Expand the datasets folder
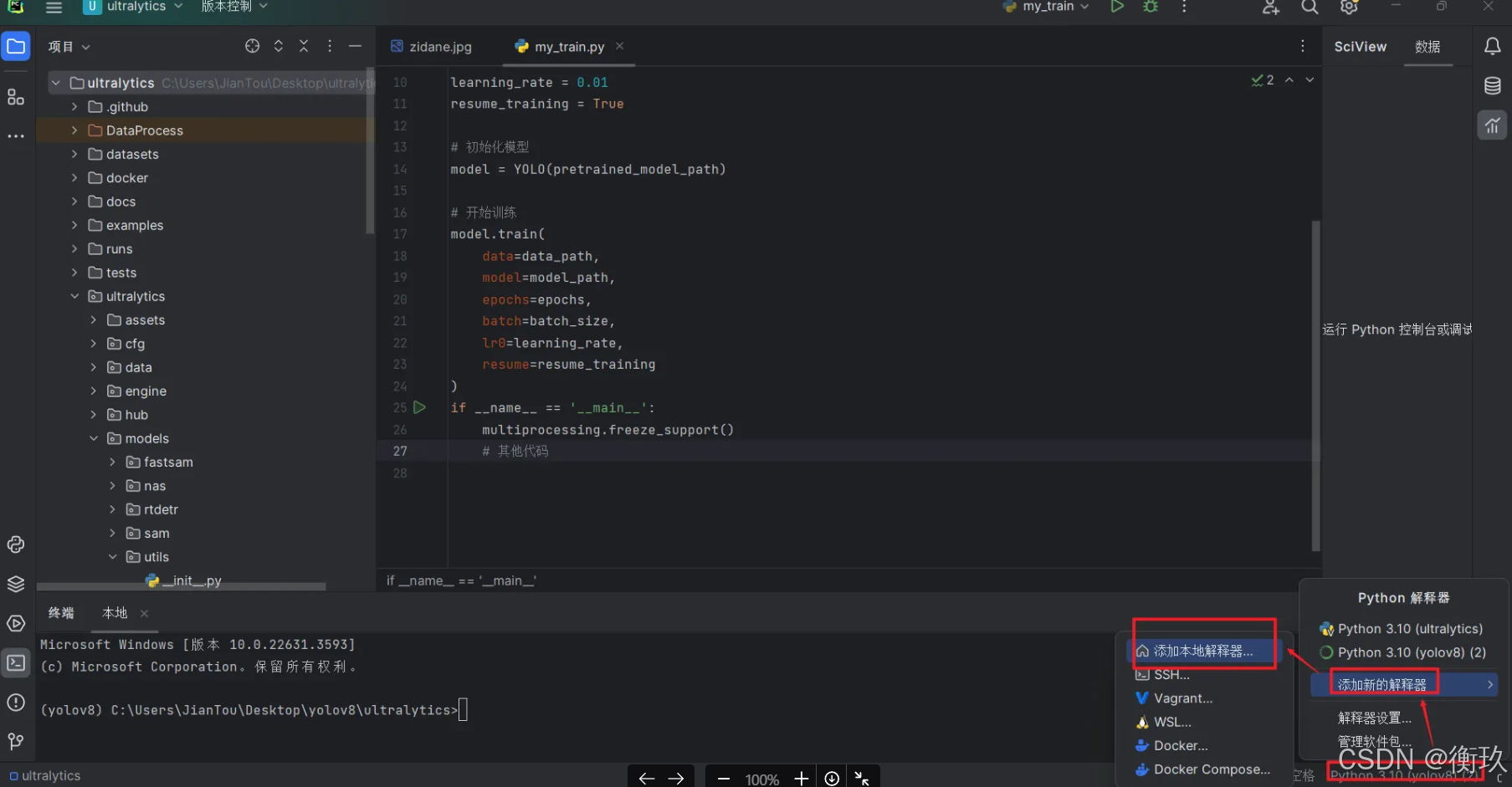Image resolution: width=1512 pixels, height=787 pixels. (76, 154)
